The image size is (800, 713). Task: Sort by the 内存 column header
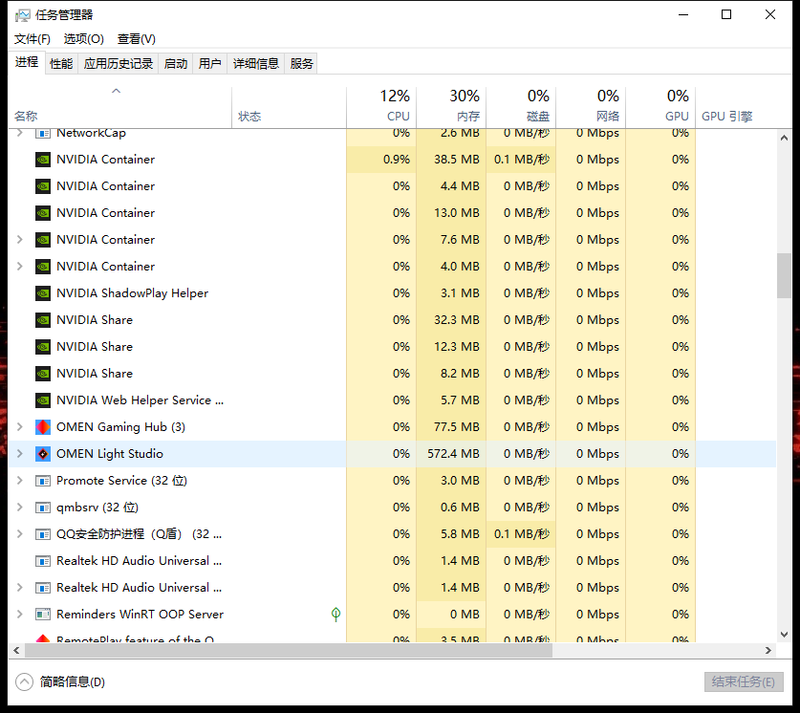coord(451,107)
